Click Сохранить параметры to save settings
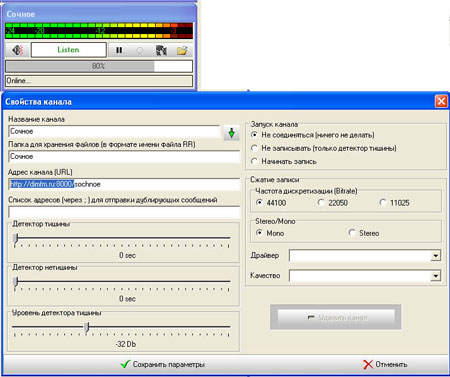This screenshot has width=450, height=377. tap(163, 364)
